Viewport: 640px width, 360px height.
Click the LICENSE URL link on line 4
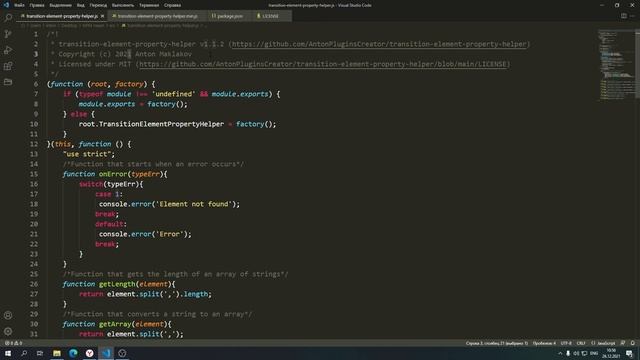click(x=323, y=64)
